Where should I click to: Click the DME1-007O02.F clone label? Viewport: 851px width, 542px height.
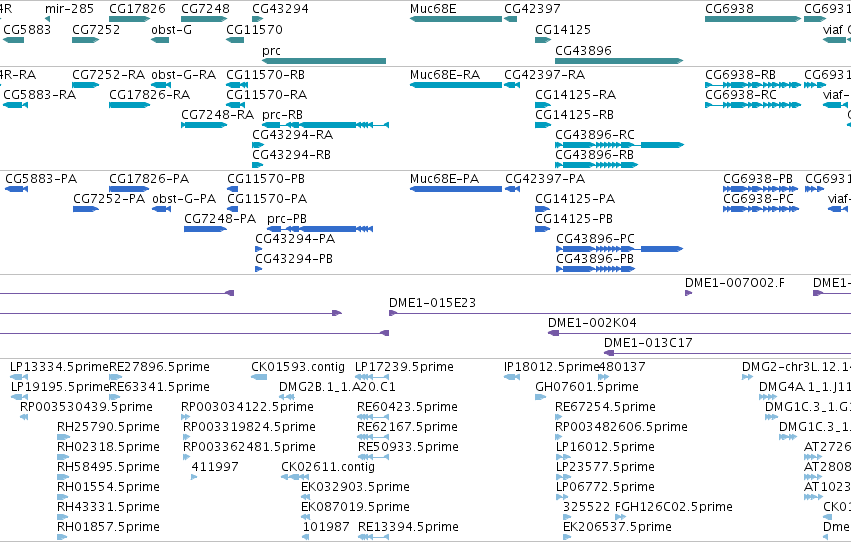(x=735, y=283)
